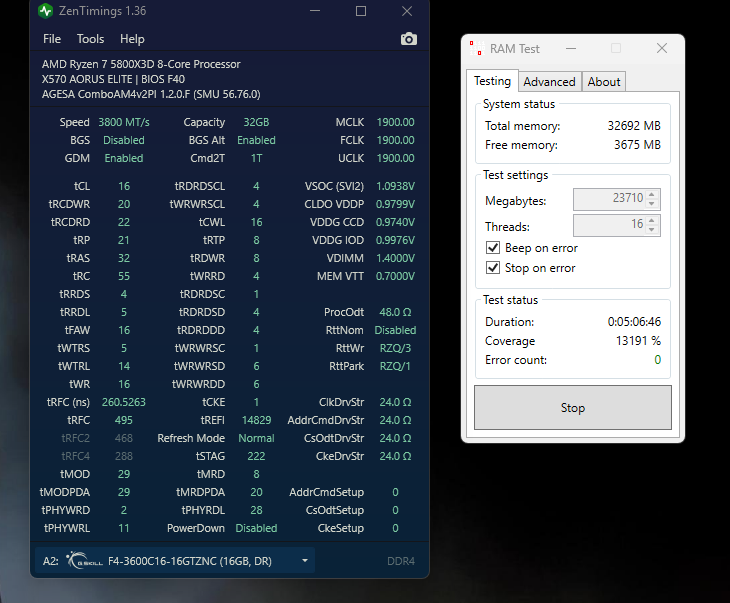
Task: Click the tRCDWR value 20
Action: tap(124, 204)
